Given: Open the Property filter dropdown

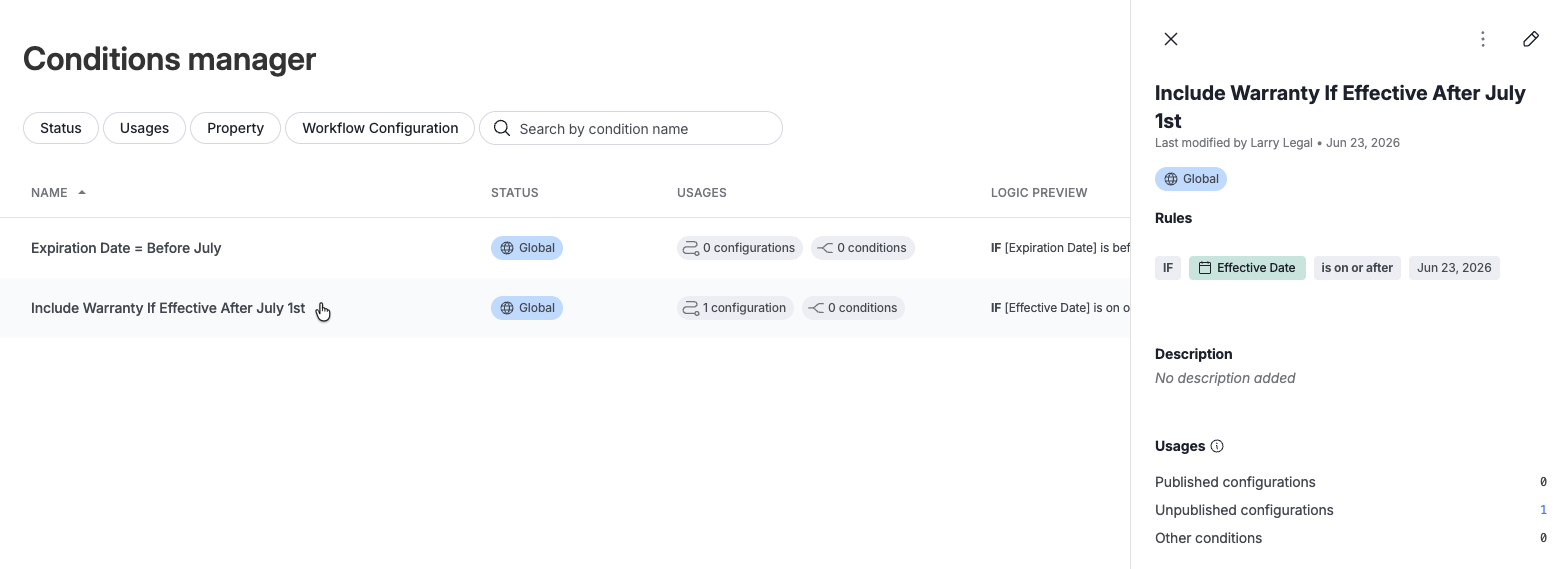Looking at the screenshot, I should 235,128.
